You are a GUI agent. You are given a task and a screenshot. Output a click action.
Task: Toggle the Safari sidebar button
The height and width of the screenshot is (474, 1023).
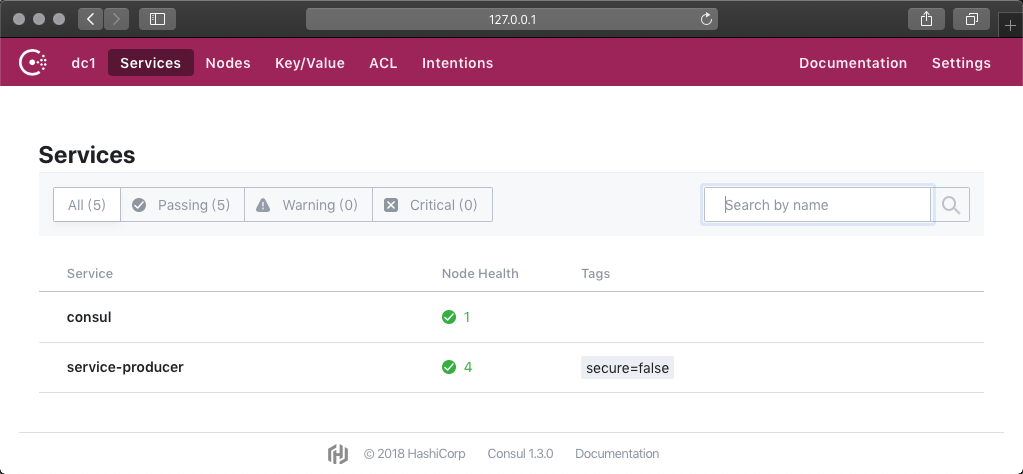point(157,19)
